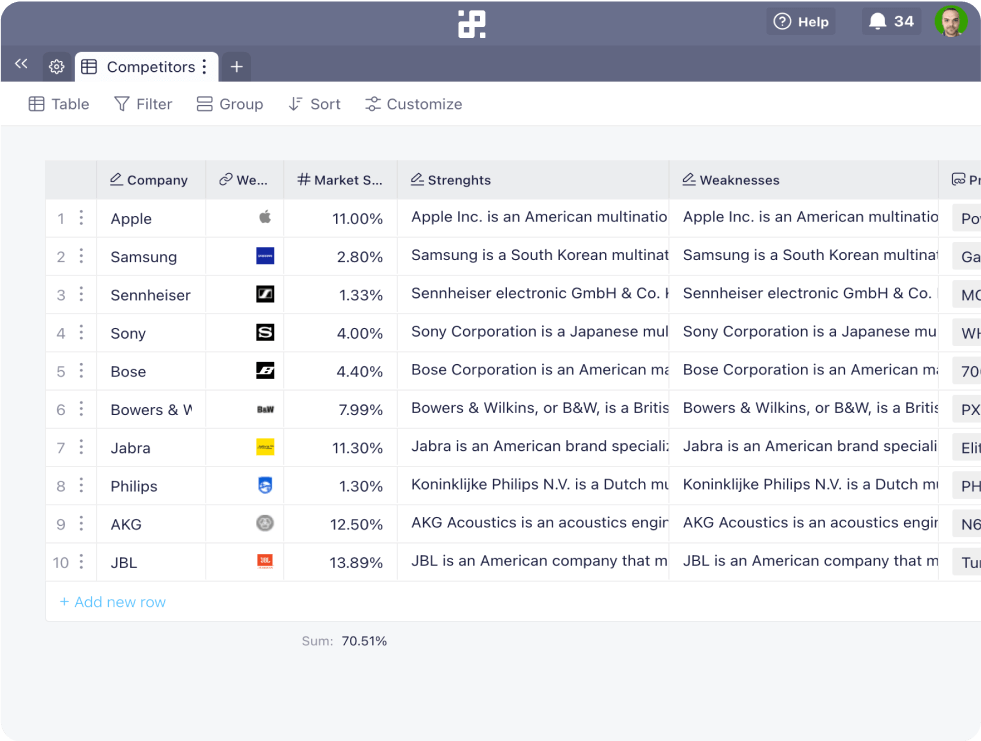Click the 2.80% market share cell
This screenshot has width=981, height=741.
340,257
